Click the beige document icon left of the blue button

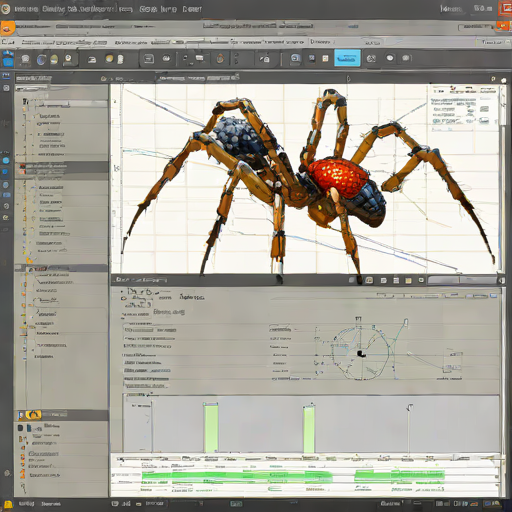pyautogui.click(x=325, y=59)
